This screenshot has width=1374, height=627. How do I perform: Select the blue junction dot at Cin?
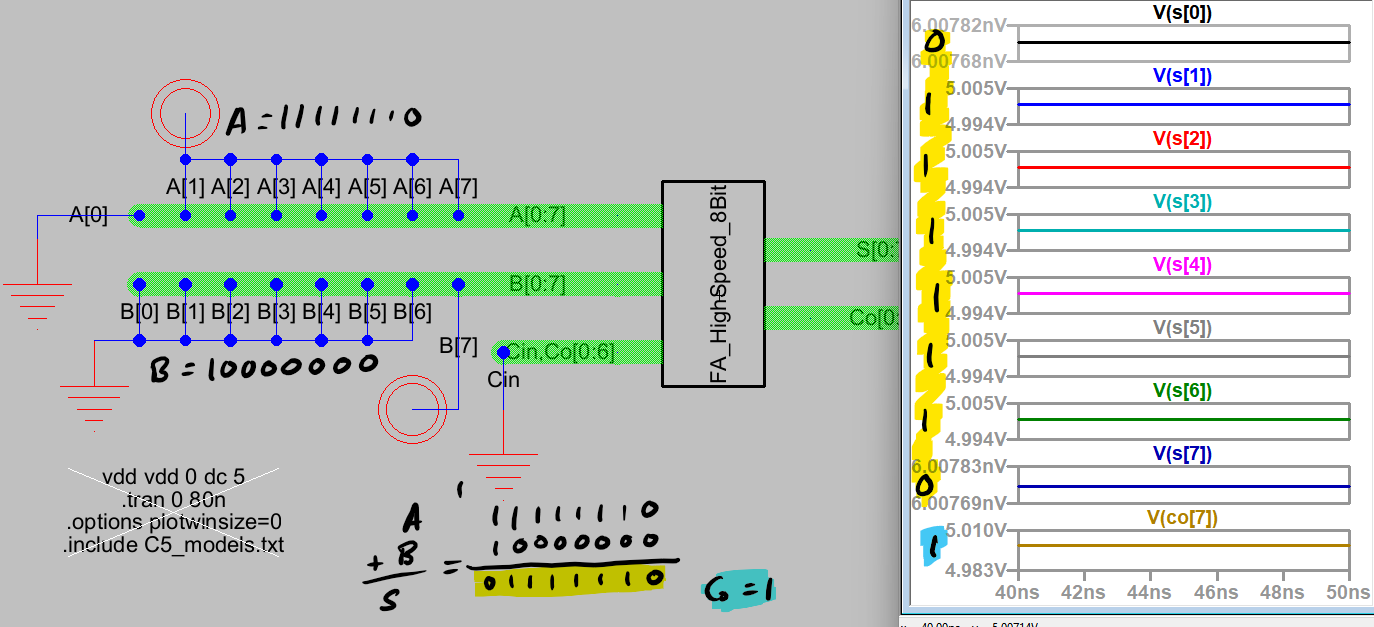click(503, 352)
